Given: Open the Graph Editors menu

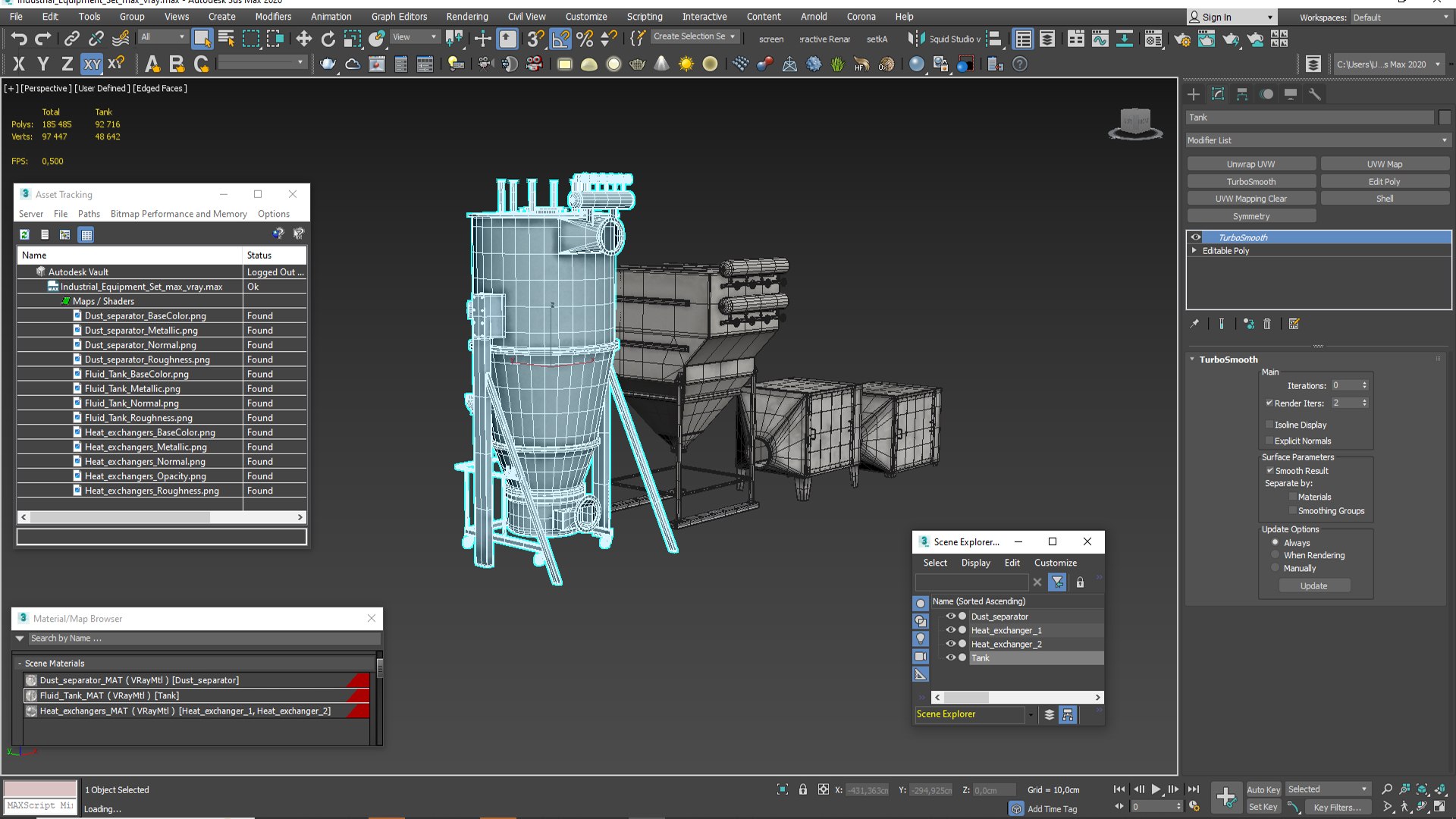Looking at the screenshot, I should (x=399, y=17).
